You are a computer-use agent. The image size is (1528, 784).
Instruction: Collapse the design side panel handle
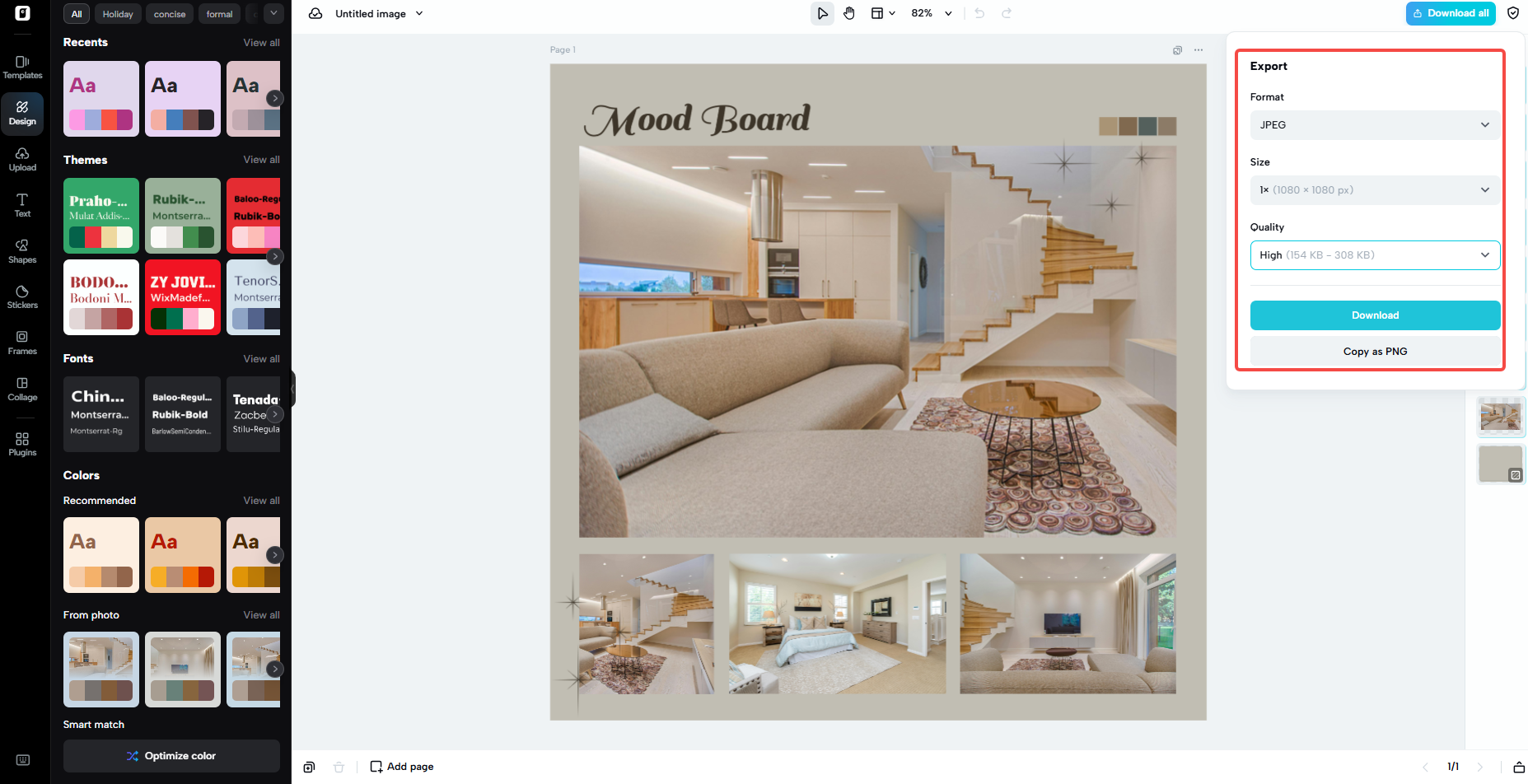(x=292, y=389)
